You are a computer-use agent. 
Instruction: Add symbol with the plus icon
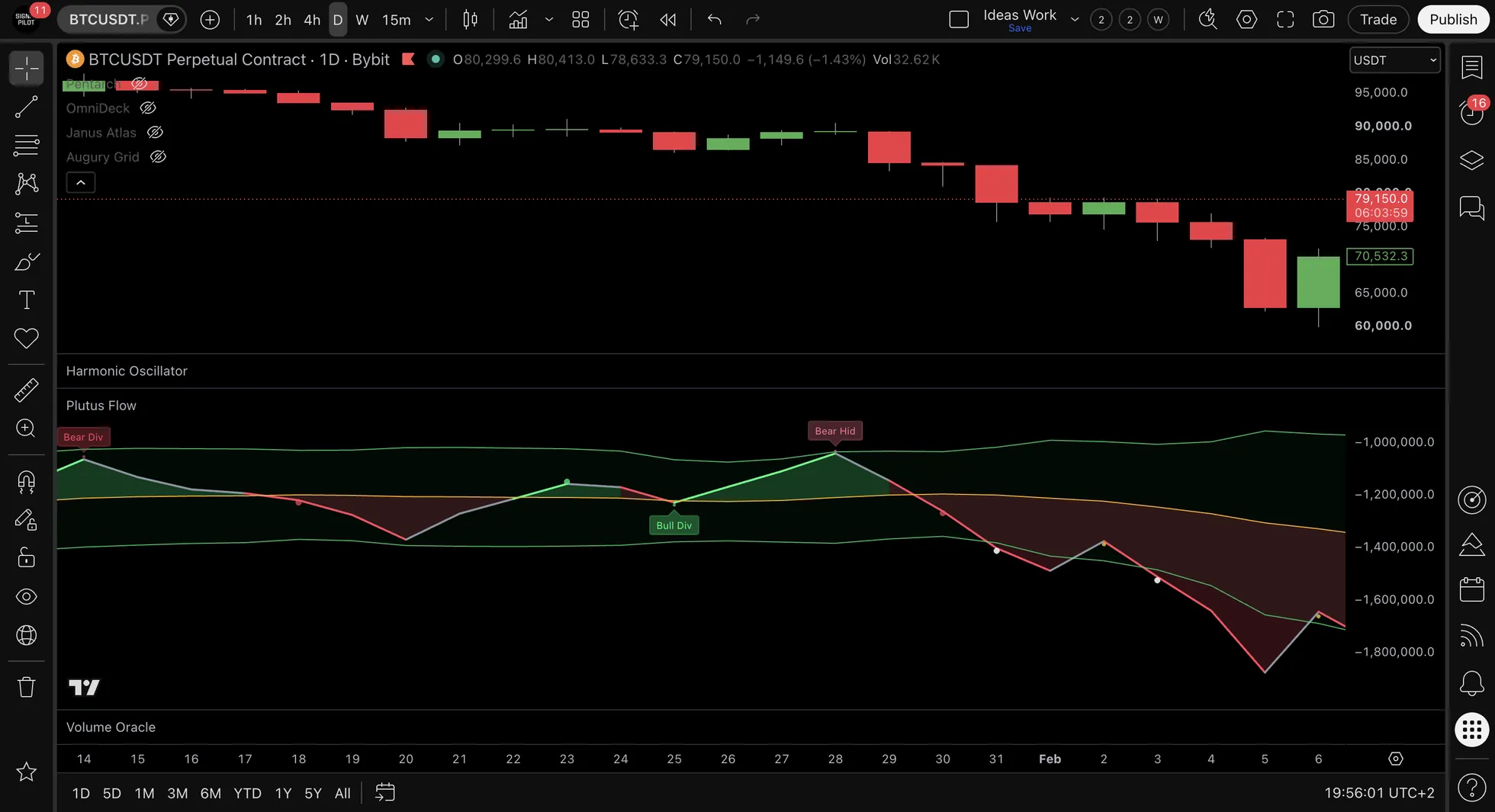click(x=210, y=20)
